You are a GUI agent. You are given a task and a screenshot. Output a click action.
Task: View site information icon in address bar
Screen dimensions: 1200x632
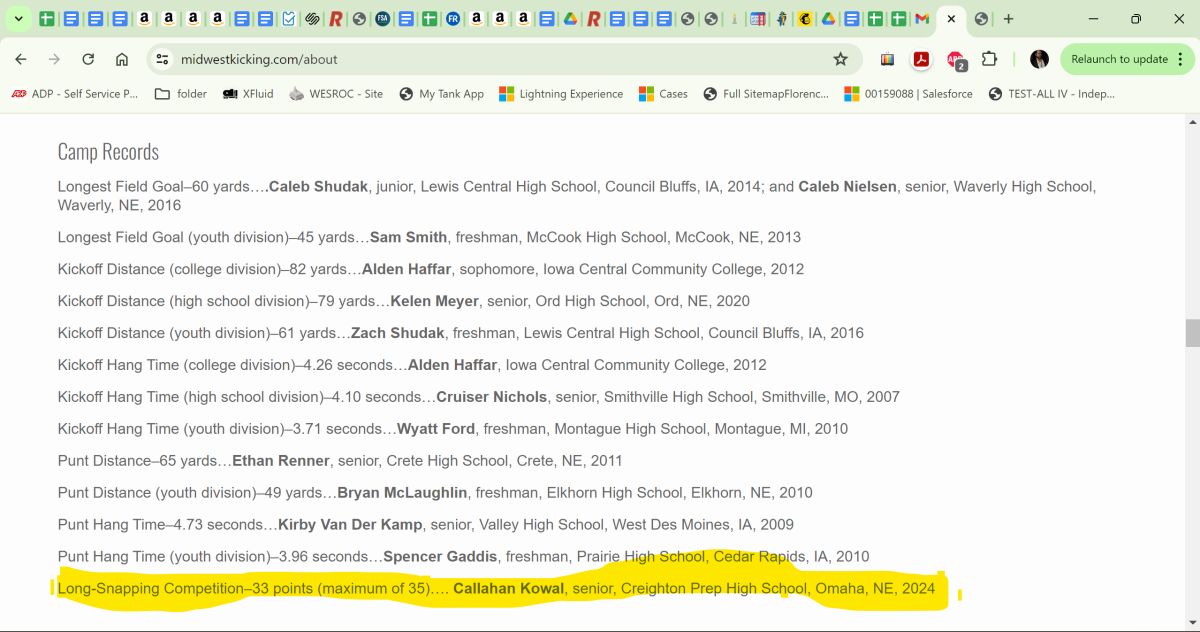(162, 59)
